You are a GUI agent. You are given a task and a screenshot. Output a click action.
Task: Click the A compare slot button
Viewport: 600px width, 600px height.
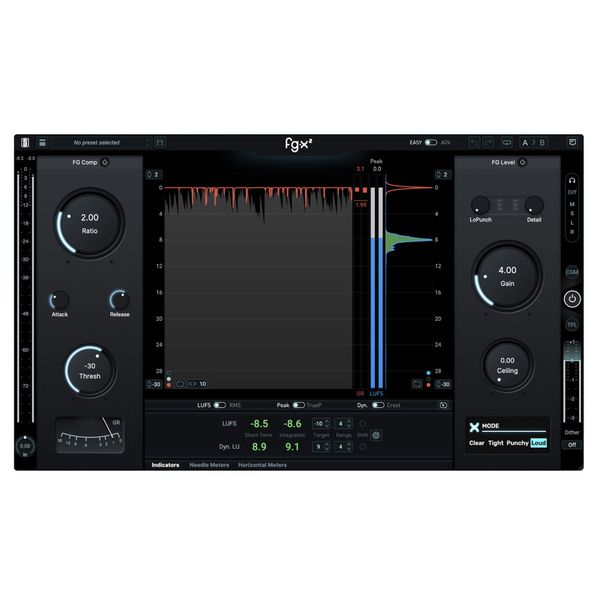(525, 143)
